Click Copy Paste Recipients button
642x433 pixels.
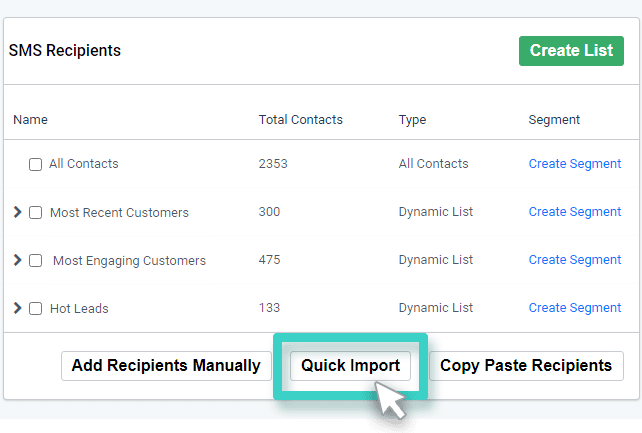tap(526, 366)
